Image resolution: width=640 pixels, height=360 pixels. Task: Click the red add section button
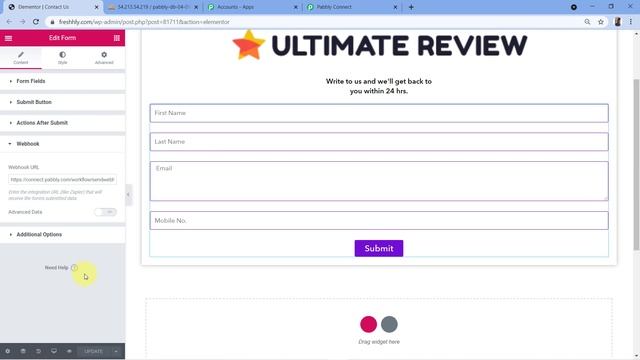pos(369,324)
